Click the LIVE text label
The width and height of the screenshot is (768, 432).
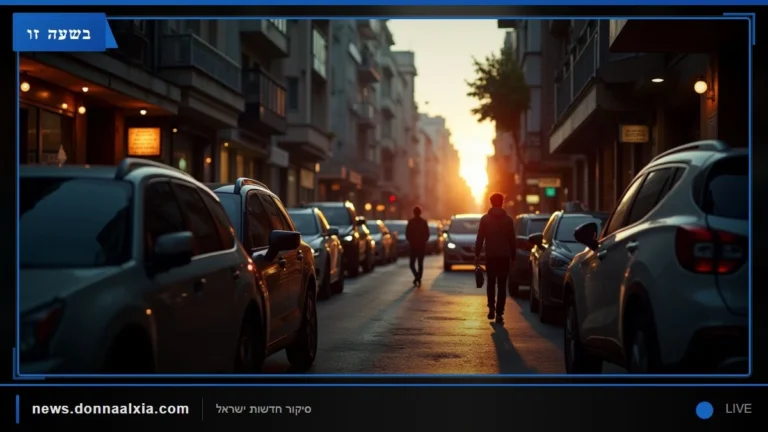click(738, 408)
